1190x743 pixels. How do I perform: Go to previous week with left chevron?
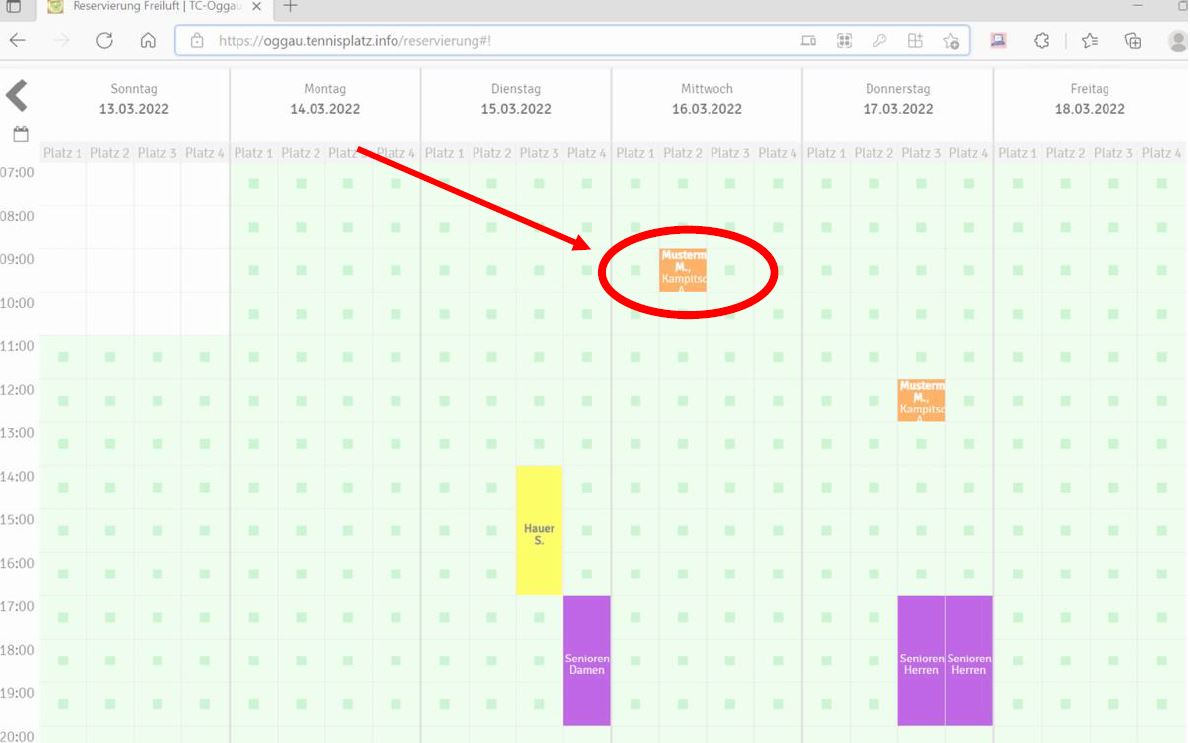coord(17,96)
